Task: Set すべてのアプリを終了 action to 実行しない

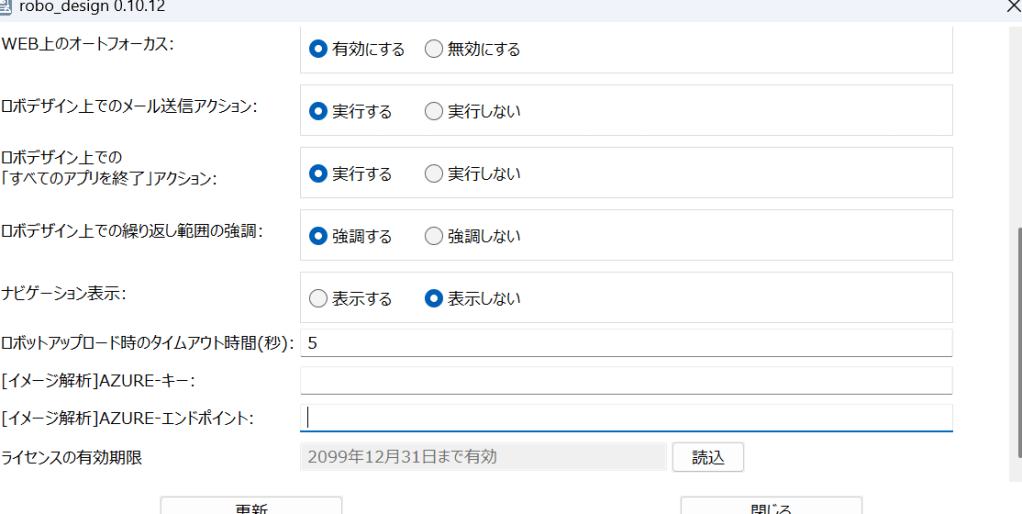Action: point(434,174)
